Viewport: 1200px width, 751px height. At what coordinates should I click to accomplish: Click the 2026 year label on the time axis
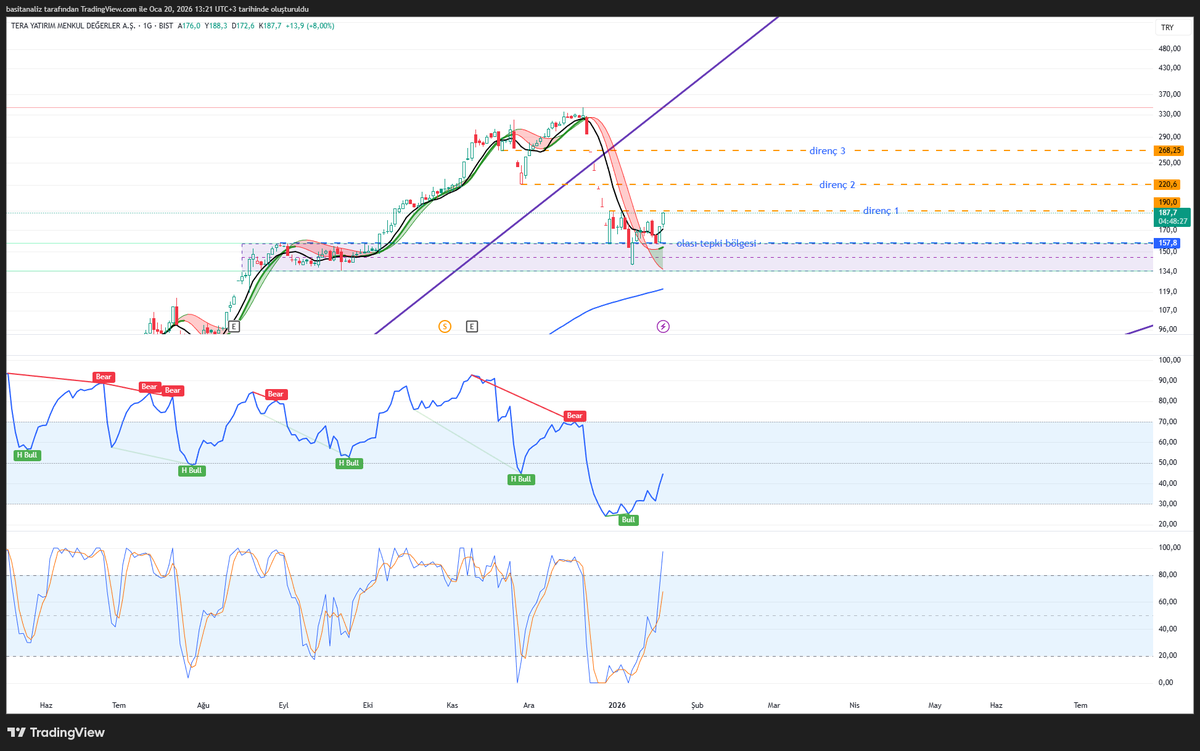[x=616, y=705]
